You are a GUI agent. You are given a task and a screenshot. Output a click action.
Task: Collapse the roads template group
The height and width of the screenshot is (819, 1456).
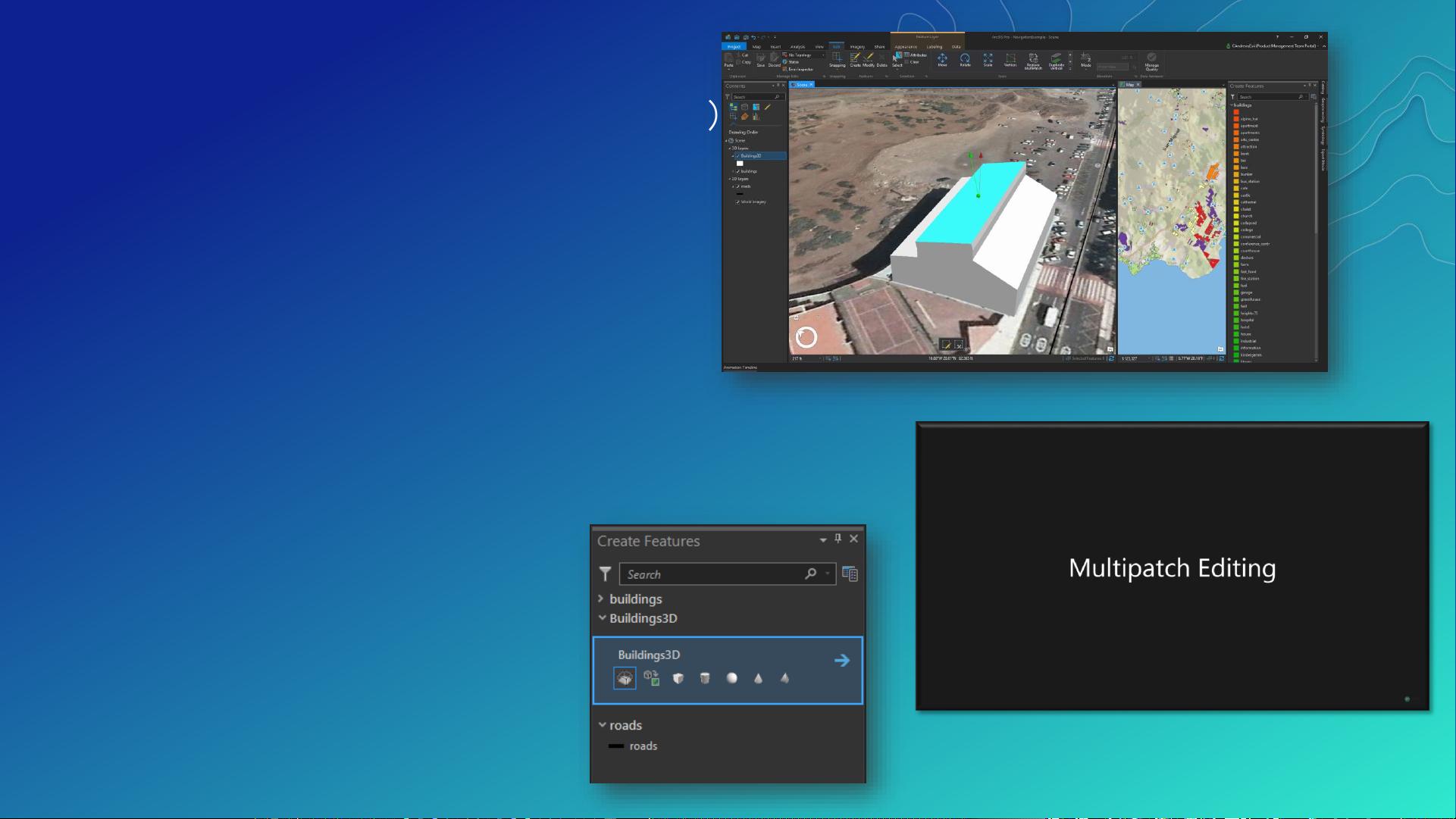[x=602, y=725]
